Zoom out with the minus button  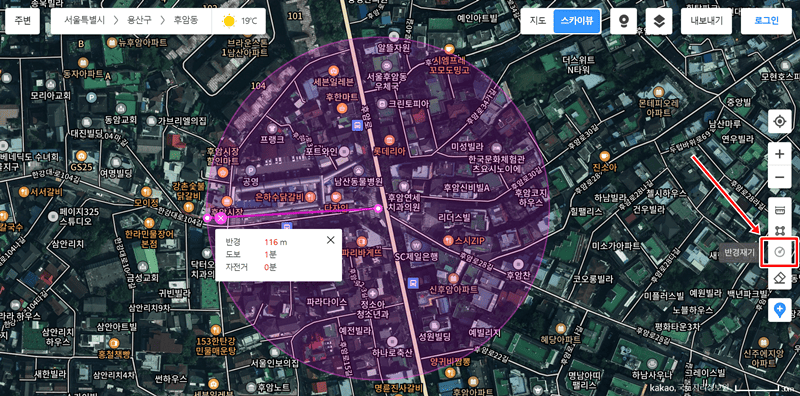780,177
